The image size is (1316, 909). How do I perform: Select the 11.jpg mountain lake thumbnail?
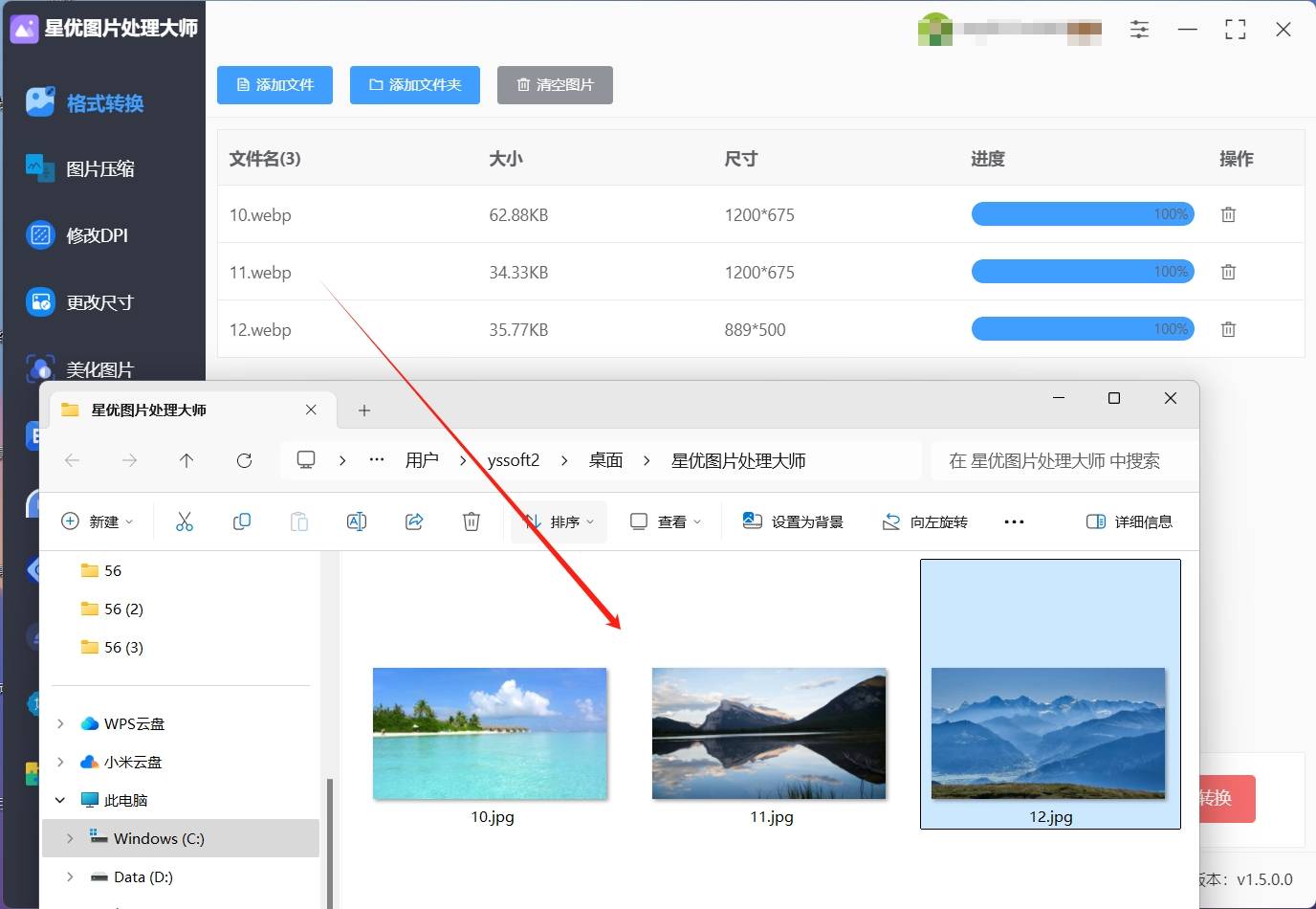click(x=770, y=734)
